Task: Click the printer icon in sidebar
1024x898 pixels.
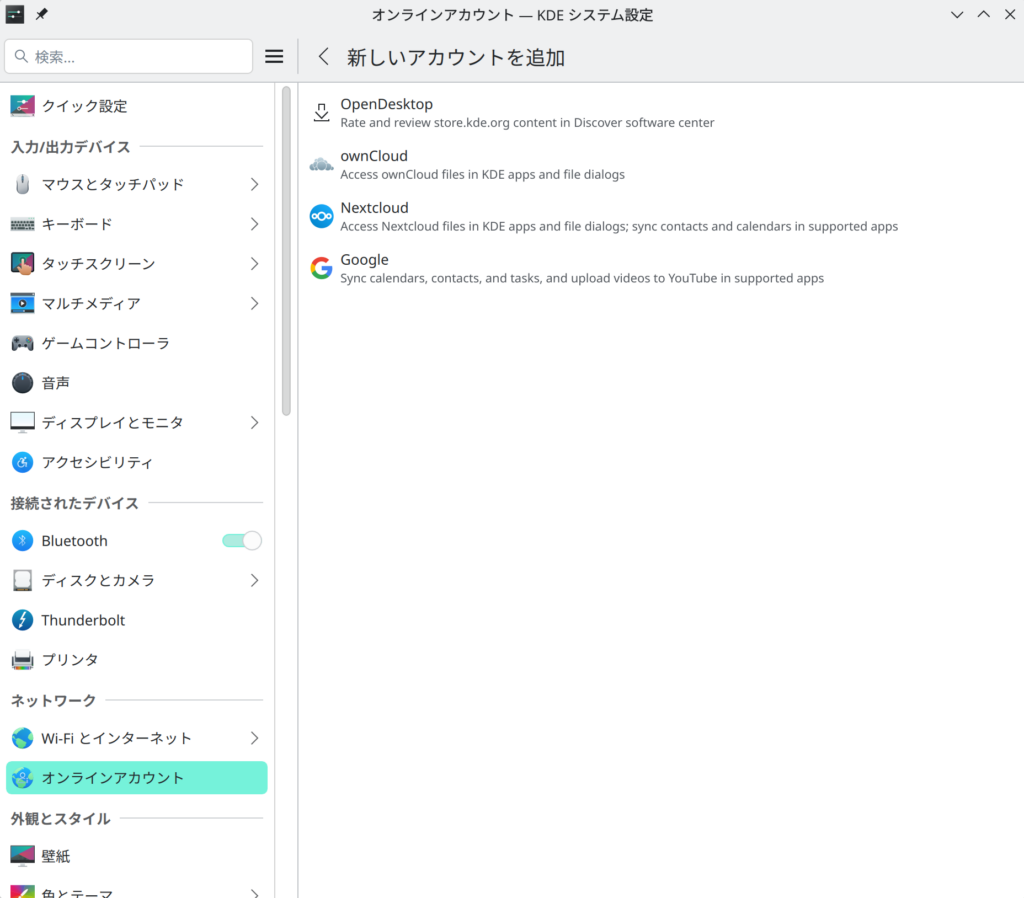Action: click(x=22, y=660)
